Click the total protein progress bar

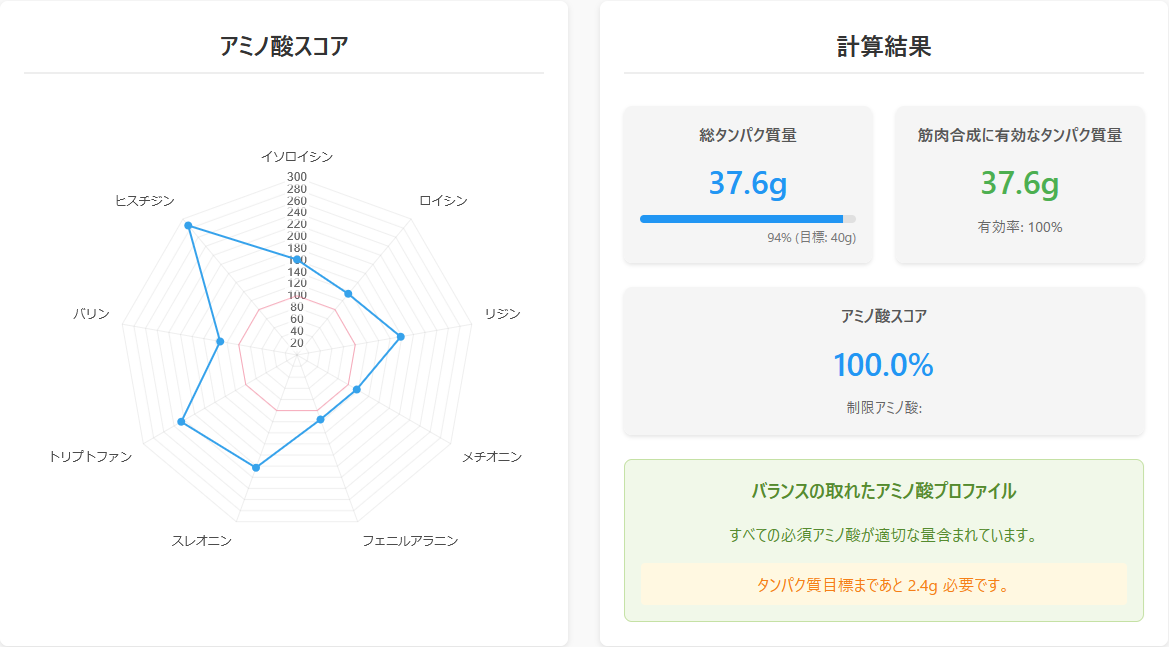tap(747, 218)
